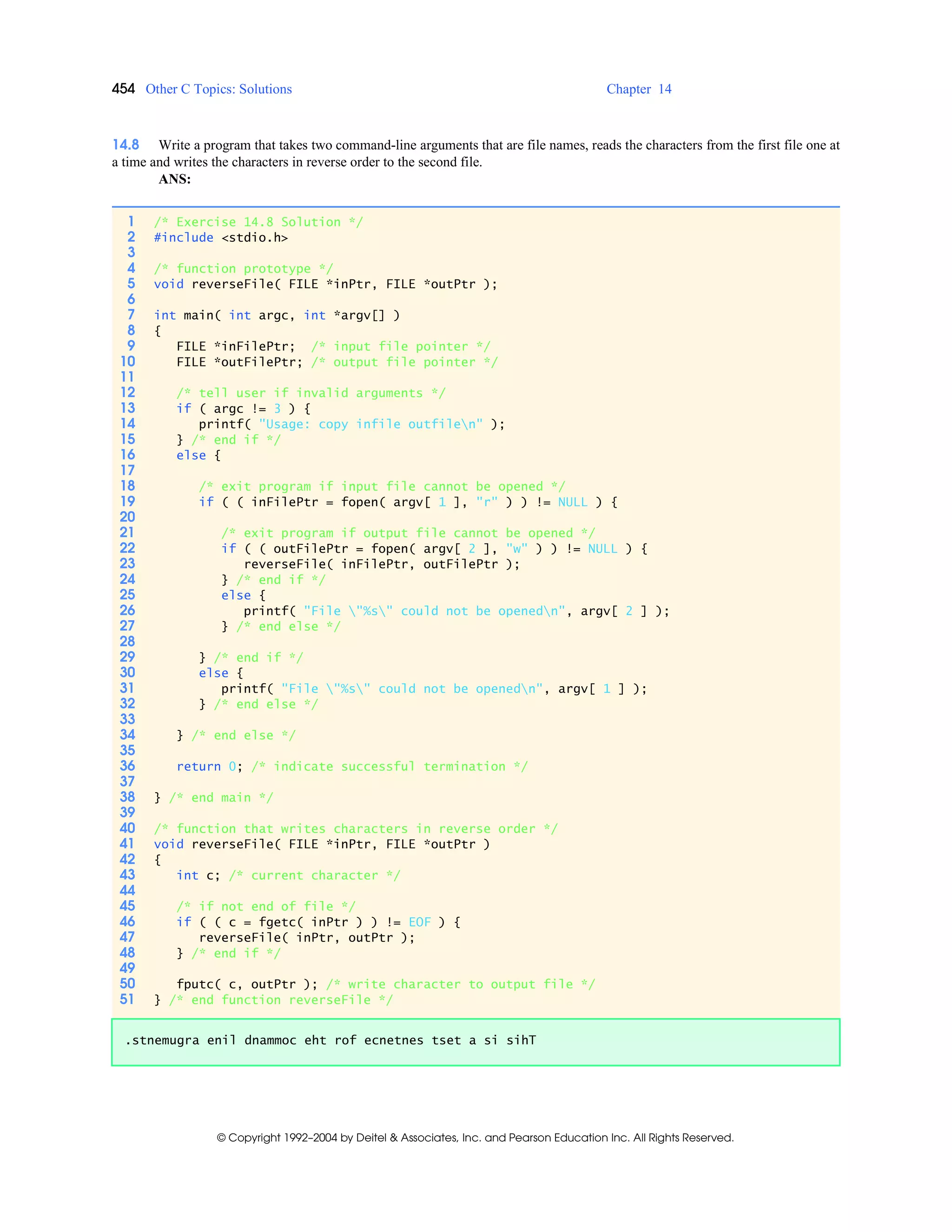Click 'fgetc( inPtr )' condition line
This screenshot has width=952, height=1232.
click(x=318, y=922)
